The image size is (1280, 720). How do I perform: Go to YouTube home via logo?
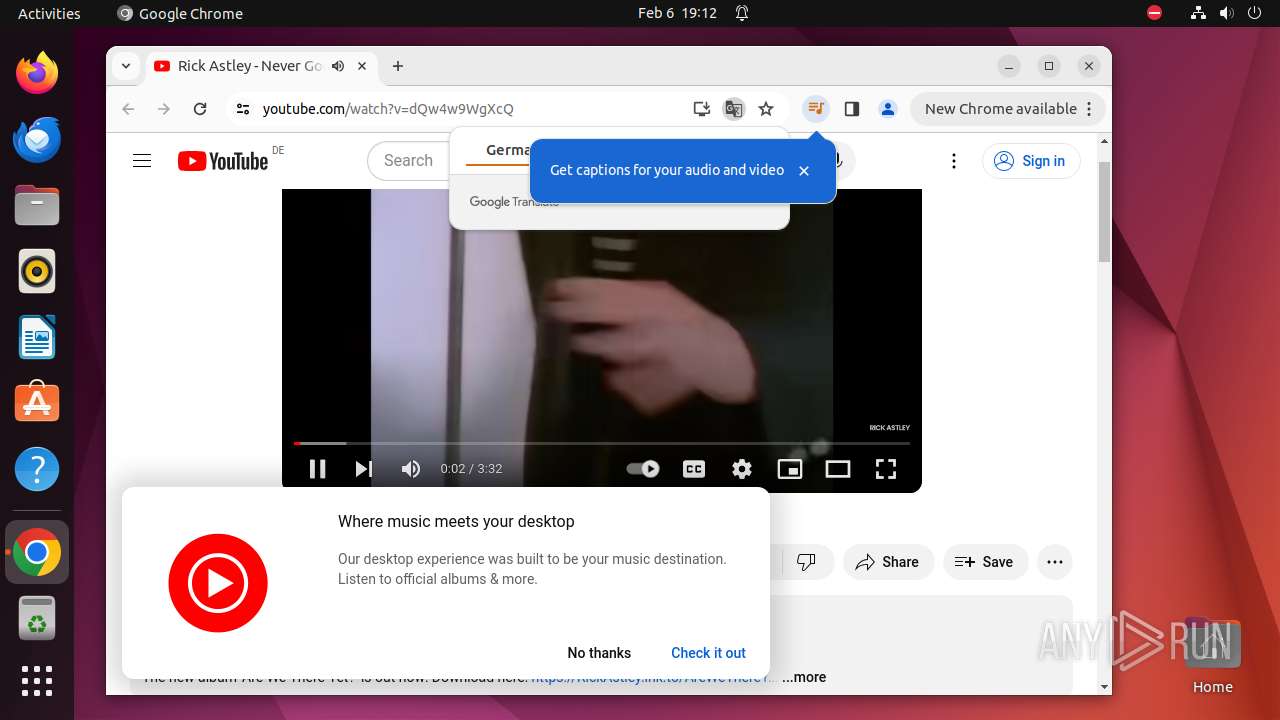(223, 161)
